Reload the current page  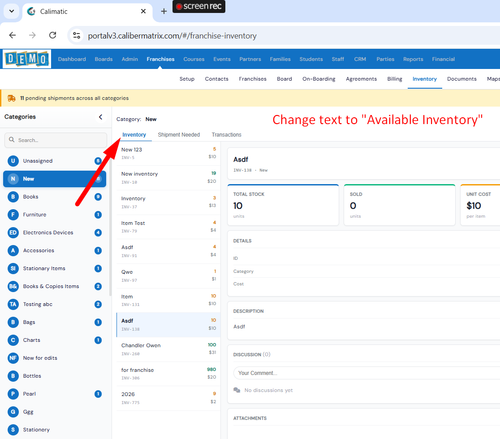pyautogui.click(x=53, y=35)
